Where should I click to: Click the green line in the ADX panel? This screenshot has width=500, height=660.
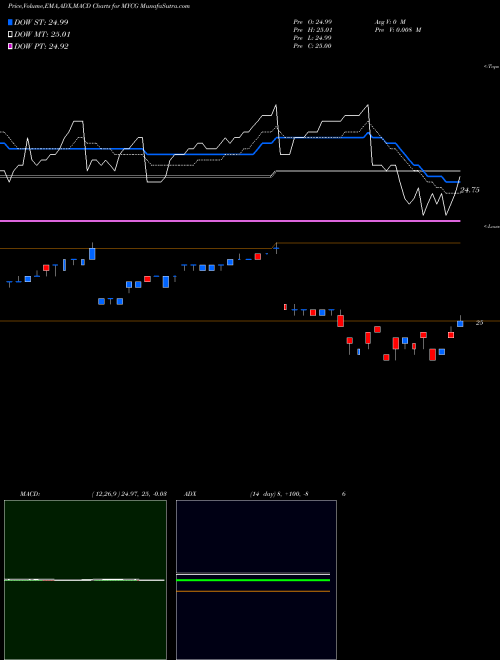click(253, 580)
